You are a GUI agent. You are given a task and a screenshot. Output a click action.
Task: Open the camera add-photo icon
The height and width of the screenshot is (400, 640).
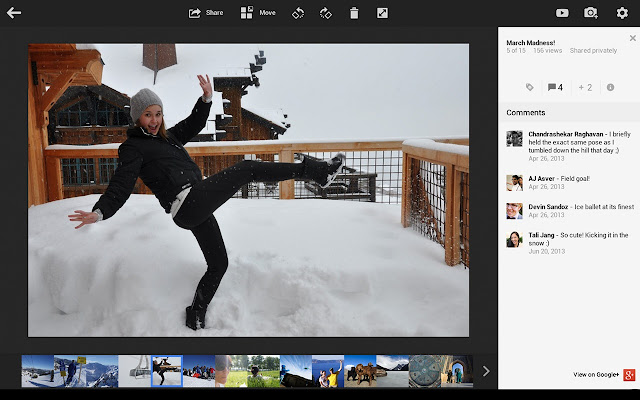click(591, 13)
